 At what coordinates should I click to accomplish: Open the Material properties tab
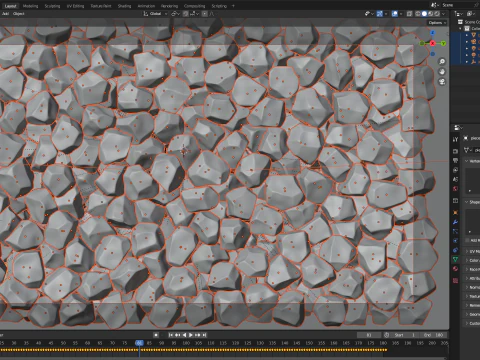[x=455, y=269]
